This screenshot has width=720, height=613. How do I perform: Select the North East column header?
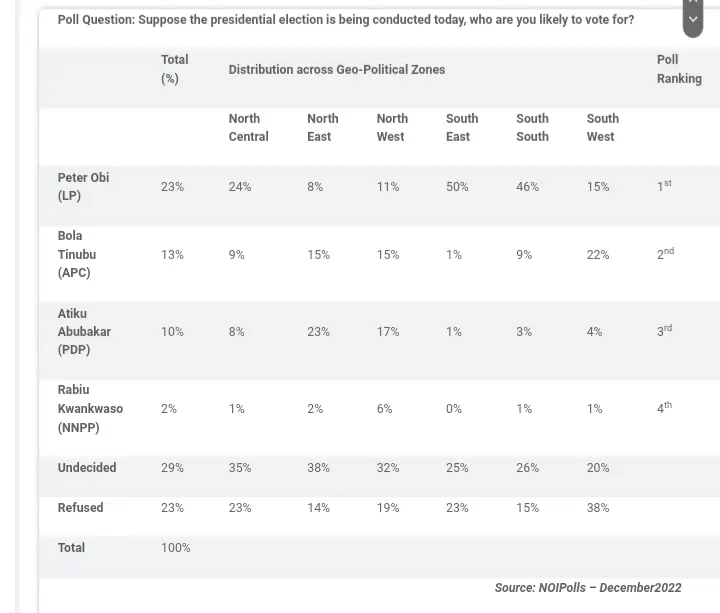point(322,128)
